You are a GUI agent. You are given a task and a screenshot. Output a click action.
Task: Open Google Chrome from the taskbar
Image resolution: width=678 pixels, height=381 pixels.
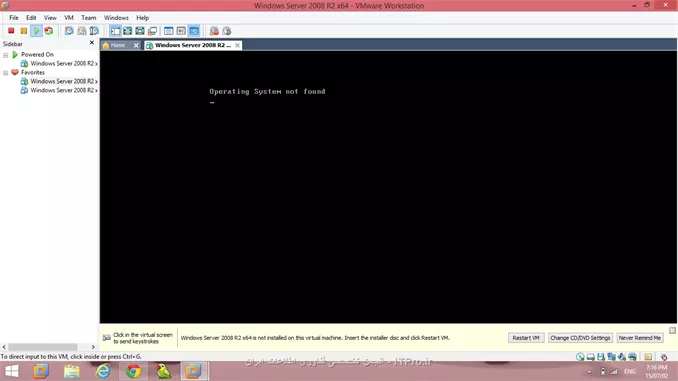(x=133, y=371)
